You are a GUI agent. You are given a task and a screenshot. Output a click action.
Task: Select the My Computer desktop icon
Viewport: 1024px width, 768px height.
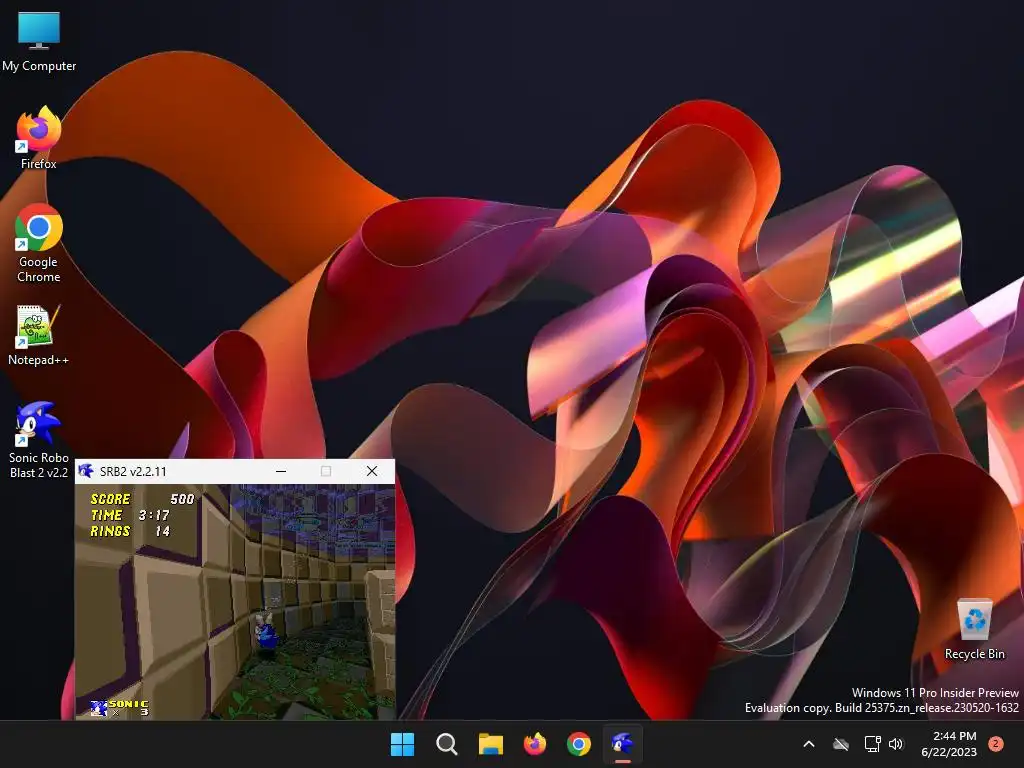(39, 41)
